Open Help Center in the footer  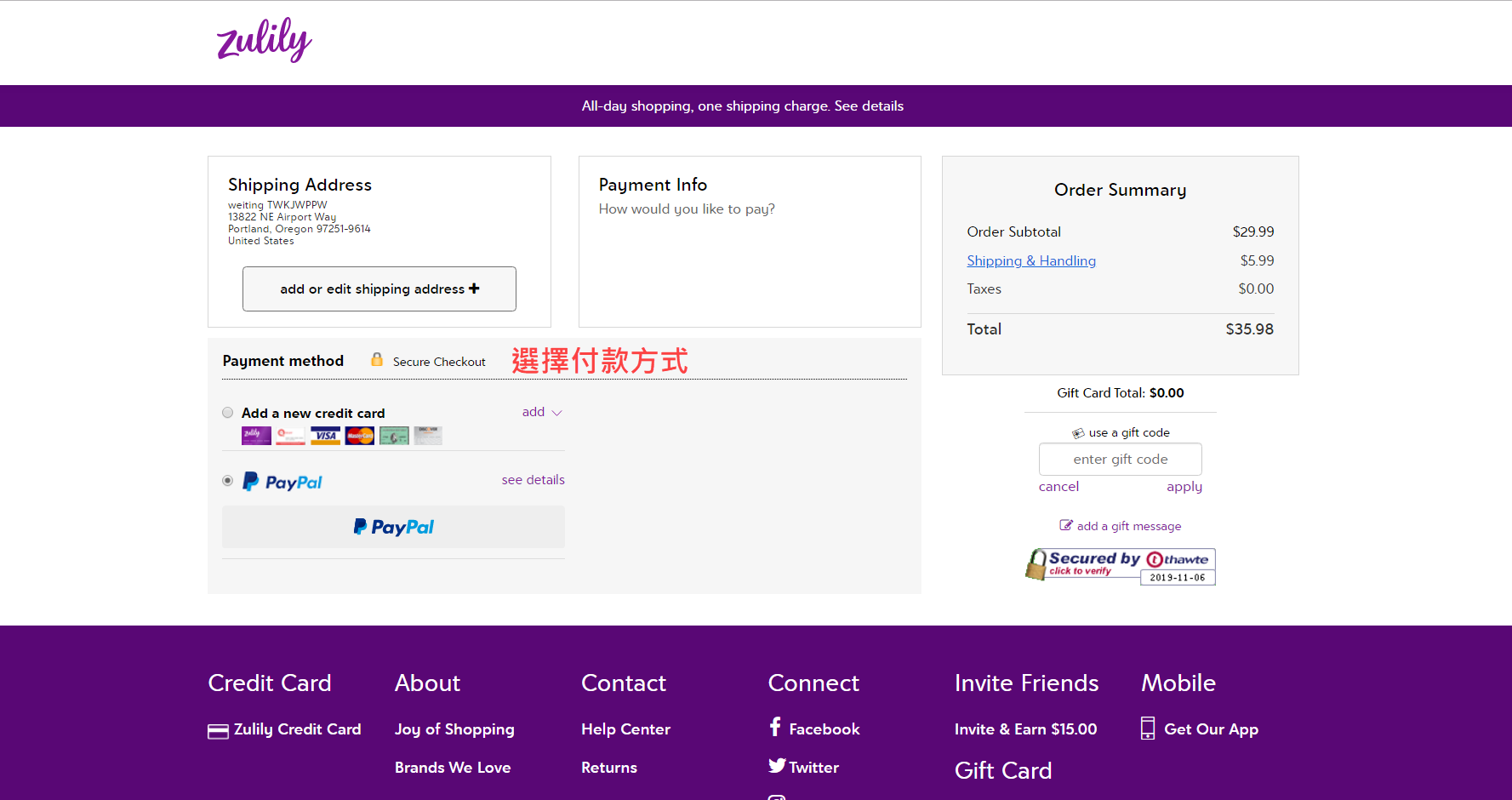(x=625, y=729)
